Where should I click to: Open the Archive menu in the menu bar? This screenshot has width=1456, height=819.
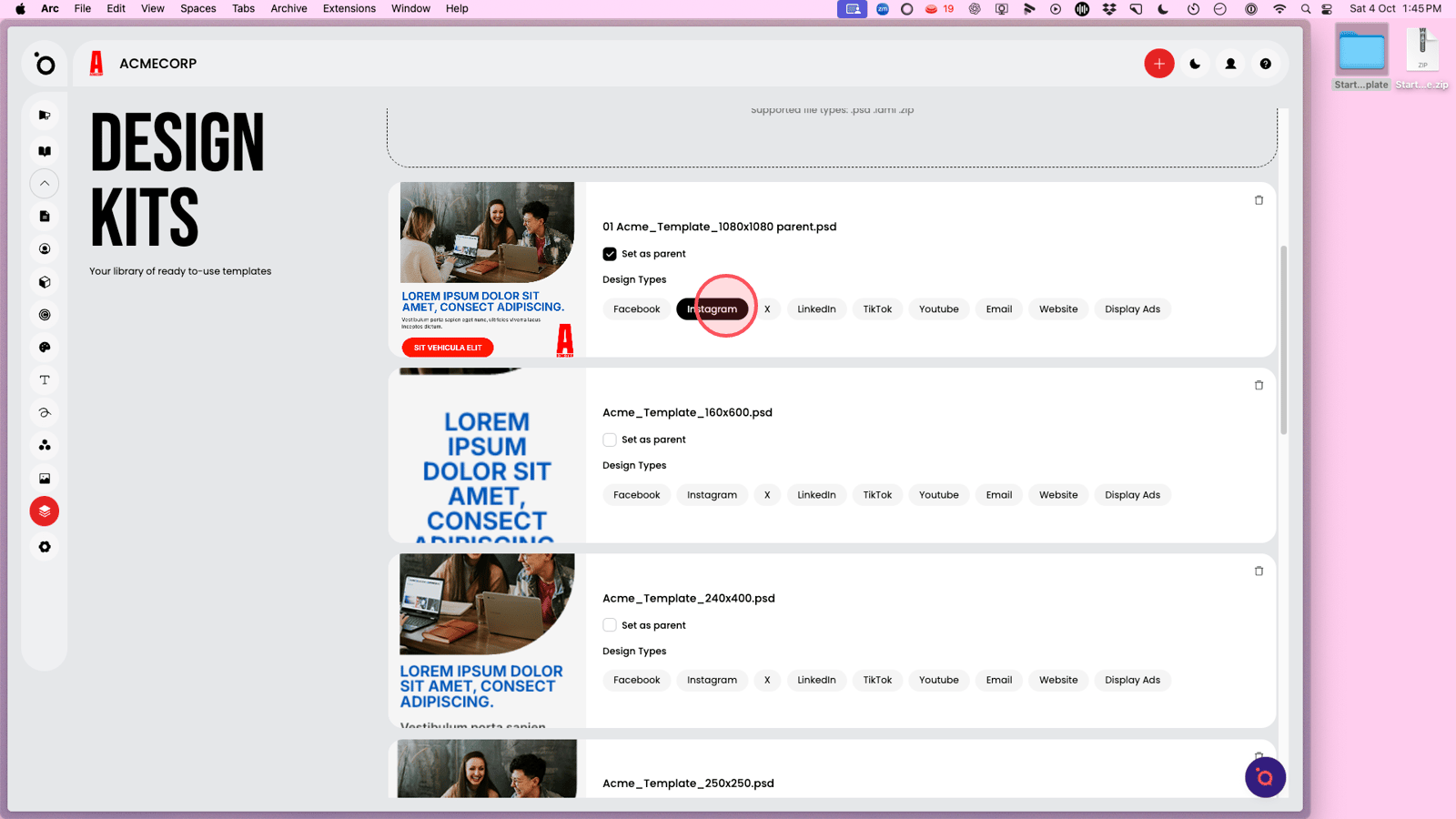pyautogui.click(x=288, y=9)
